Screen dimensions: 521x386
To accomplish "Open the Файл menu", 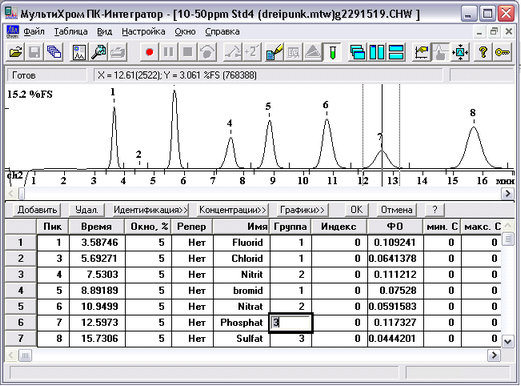I will pos(34,32).
